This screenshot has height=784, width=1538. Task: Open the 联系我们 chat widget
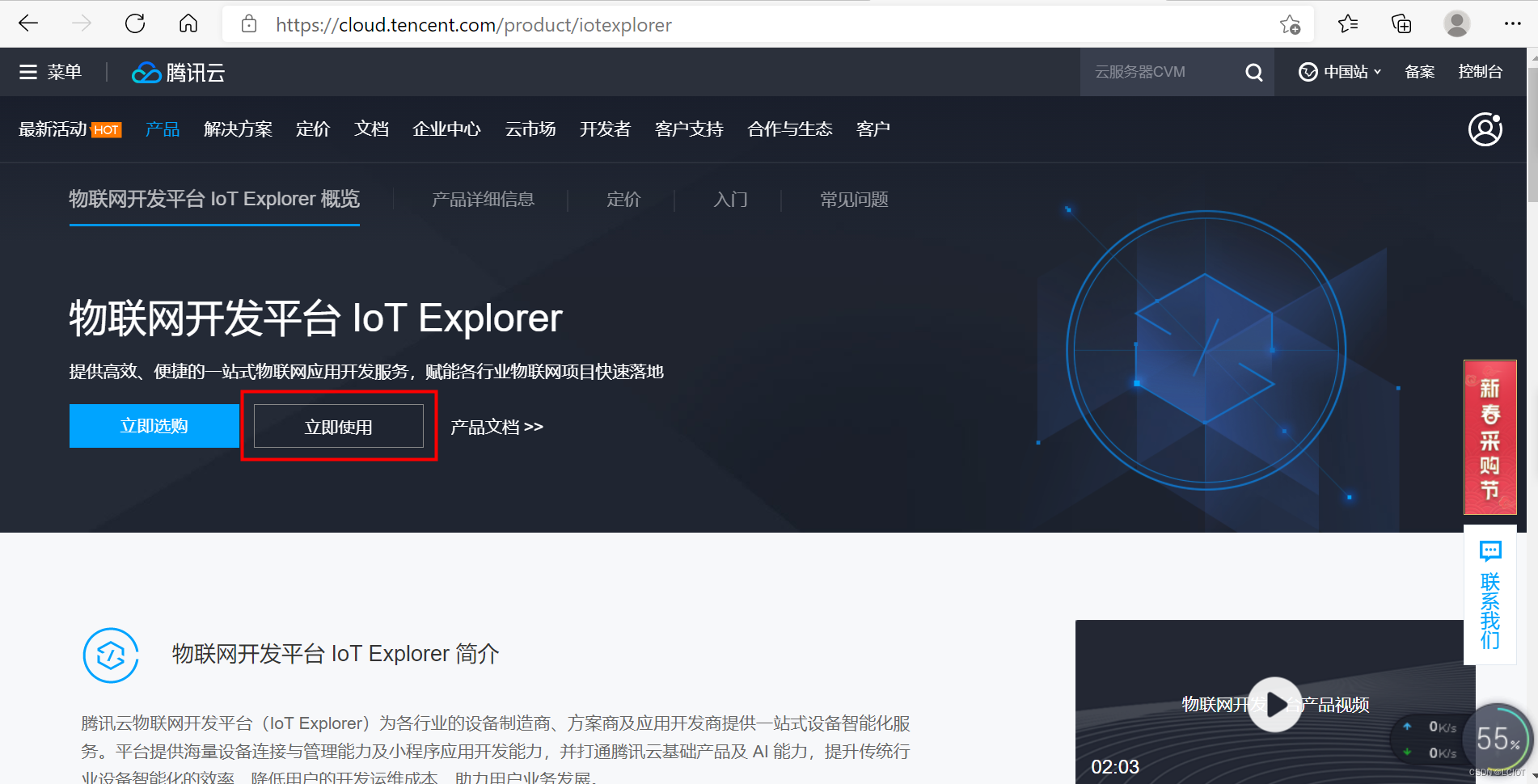pyautogui.click(x=1489, y=595)
